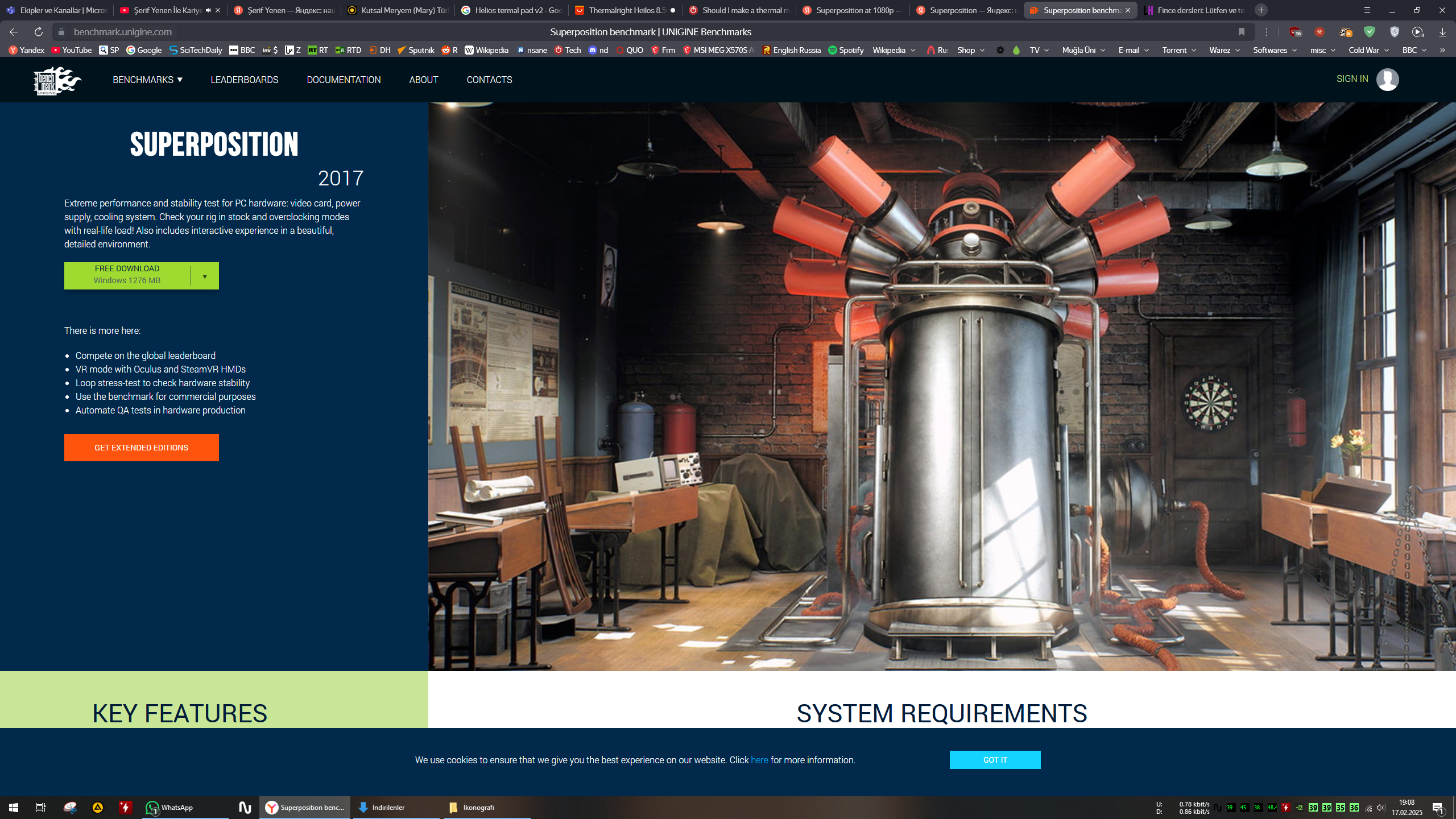Image resolution: width=1456 pixels, height=819 pixels.
Task: Click 'Compete on the global leaderboard' text
Action: 146,355
